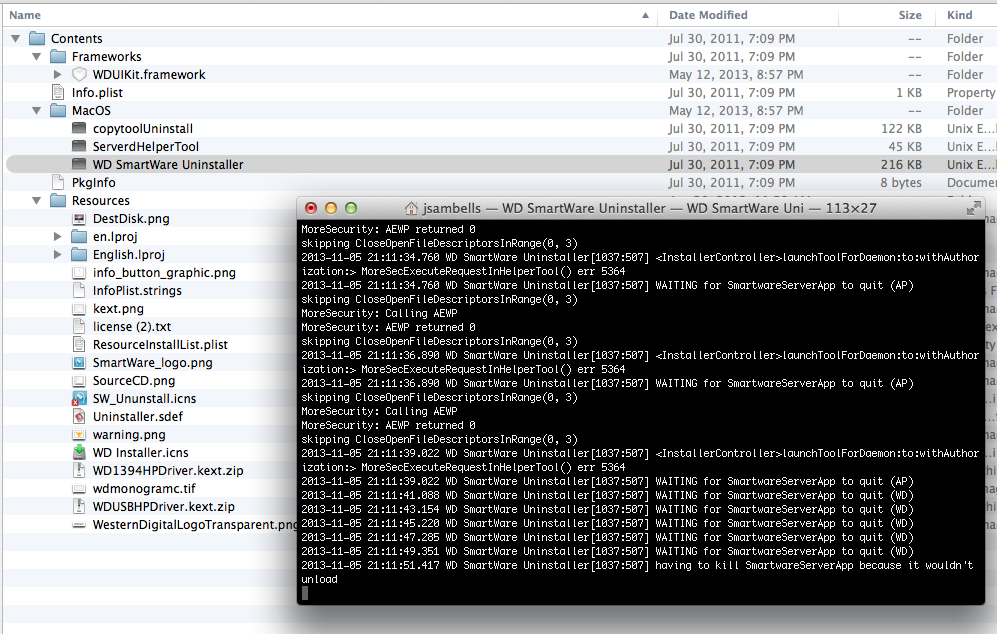This screenshot has height=634, width=997.
Task: Click the 8 bytes size cell
Action: [x=901, y=183]
